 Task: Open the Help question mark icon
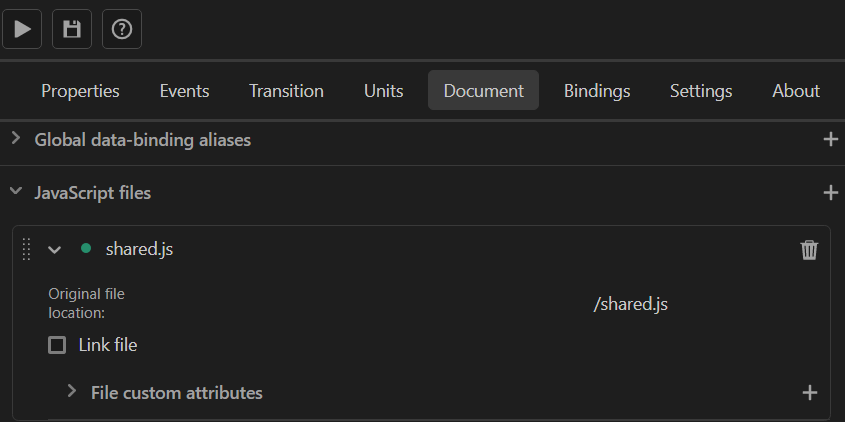click(122, 29)
